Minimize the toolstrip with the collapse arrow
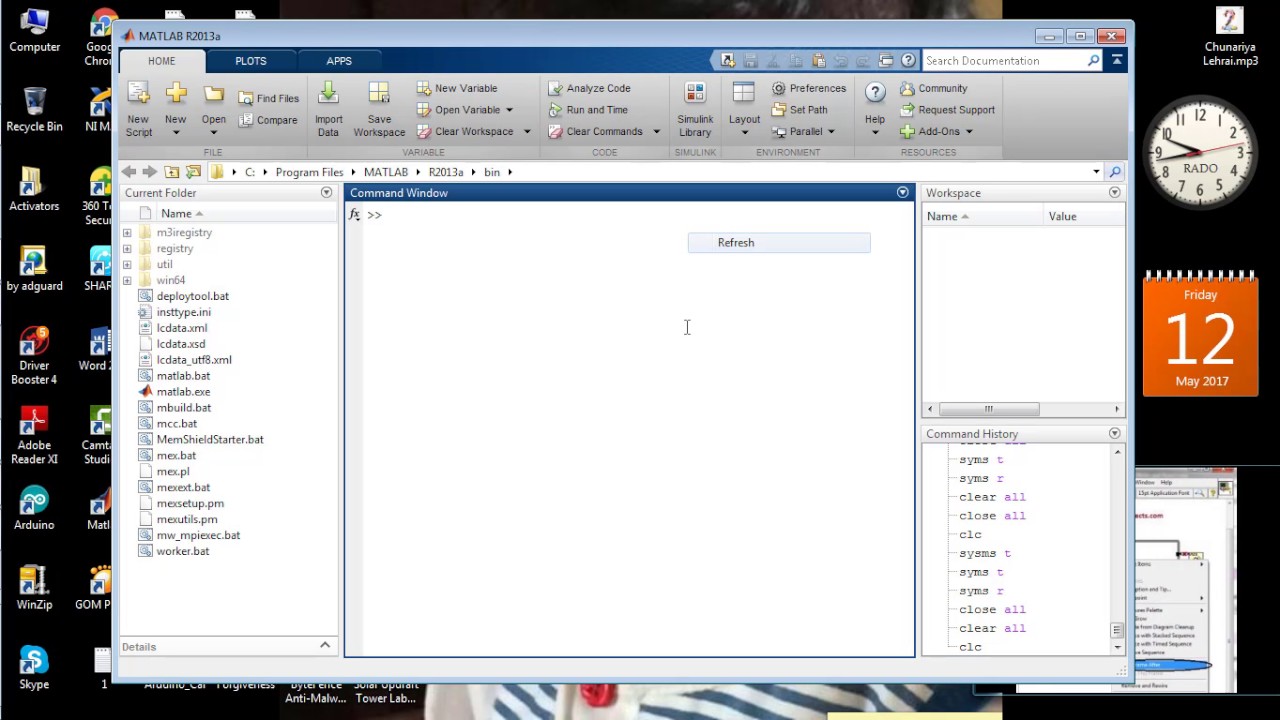Screen dimensions: 1280x720 pos(1117,61)
